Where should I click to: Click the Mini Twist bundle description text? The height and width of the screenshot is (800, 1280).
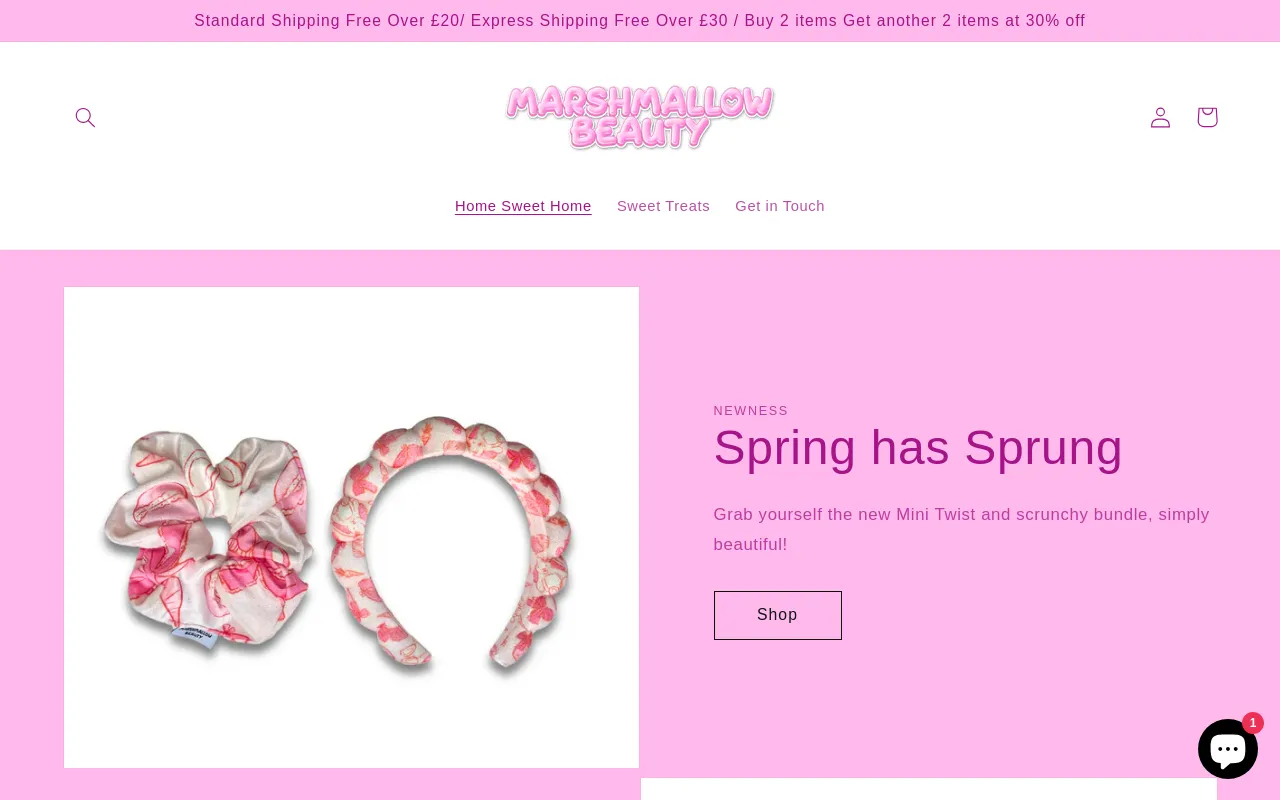coord(961,530)
